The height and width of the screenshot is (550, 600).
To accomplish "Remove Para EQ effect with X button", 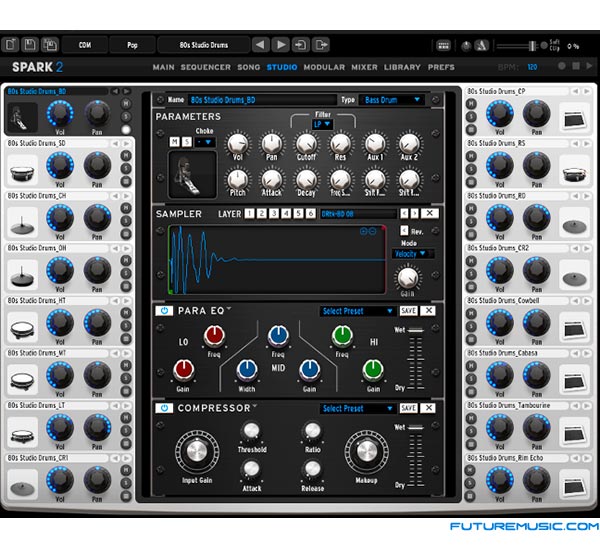I will point(429,310).
